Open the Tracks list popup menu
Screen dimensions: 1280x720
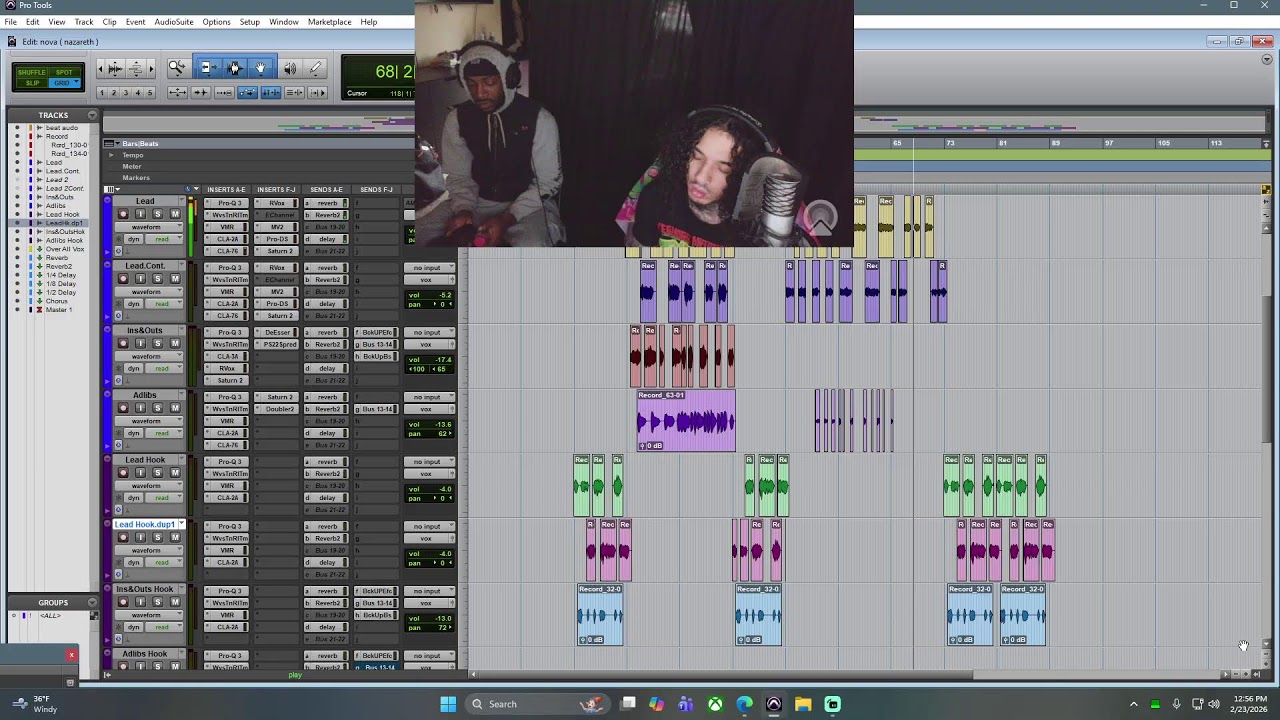[92, 116]
